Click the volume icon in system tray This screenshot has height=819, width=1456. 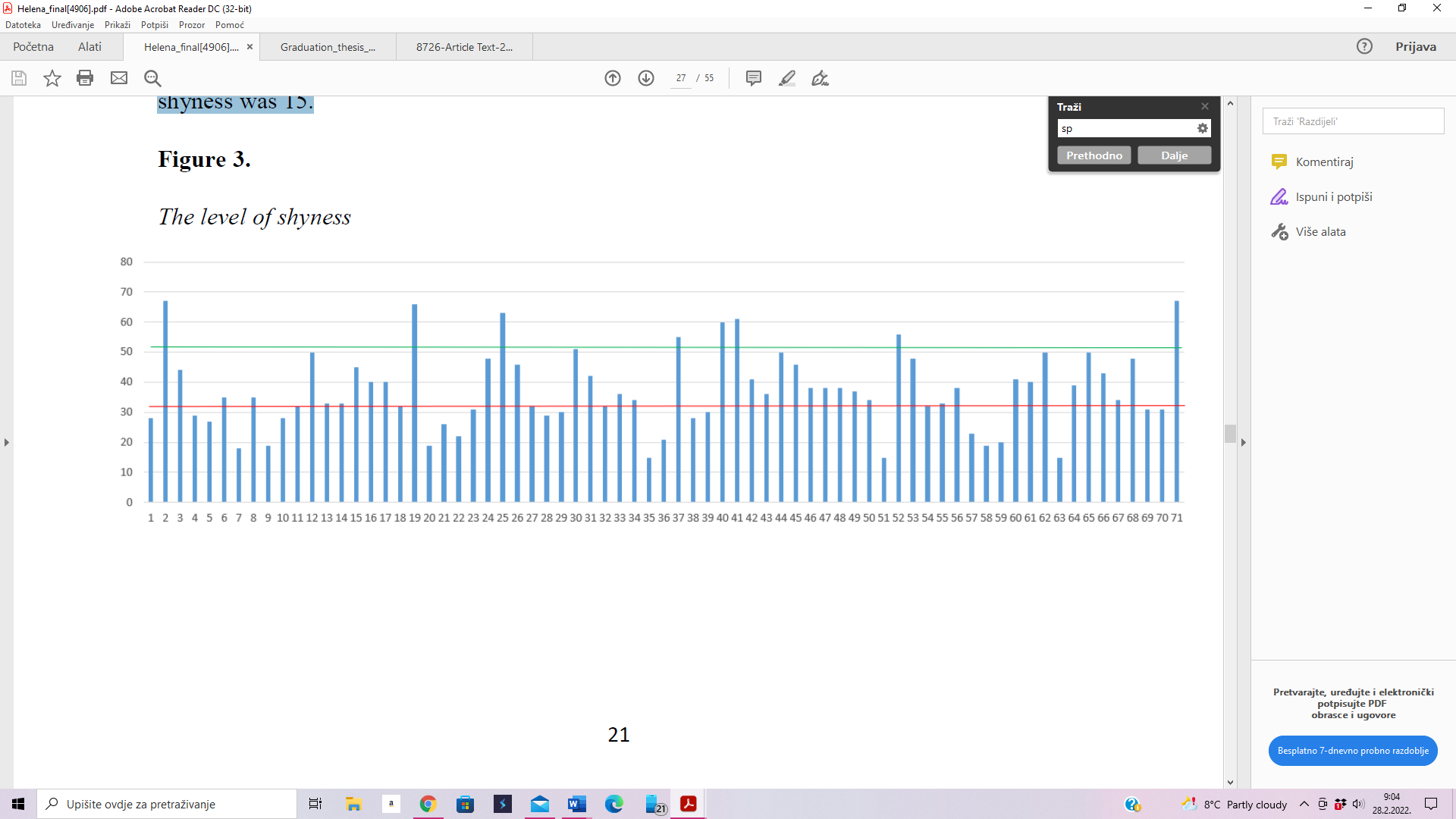pos(1358,804)
